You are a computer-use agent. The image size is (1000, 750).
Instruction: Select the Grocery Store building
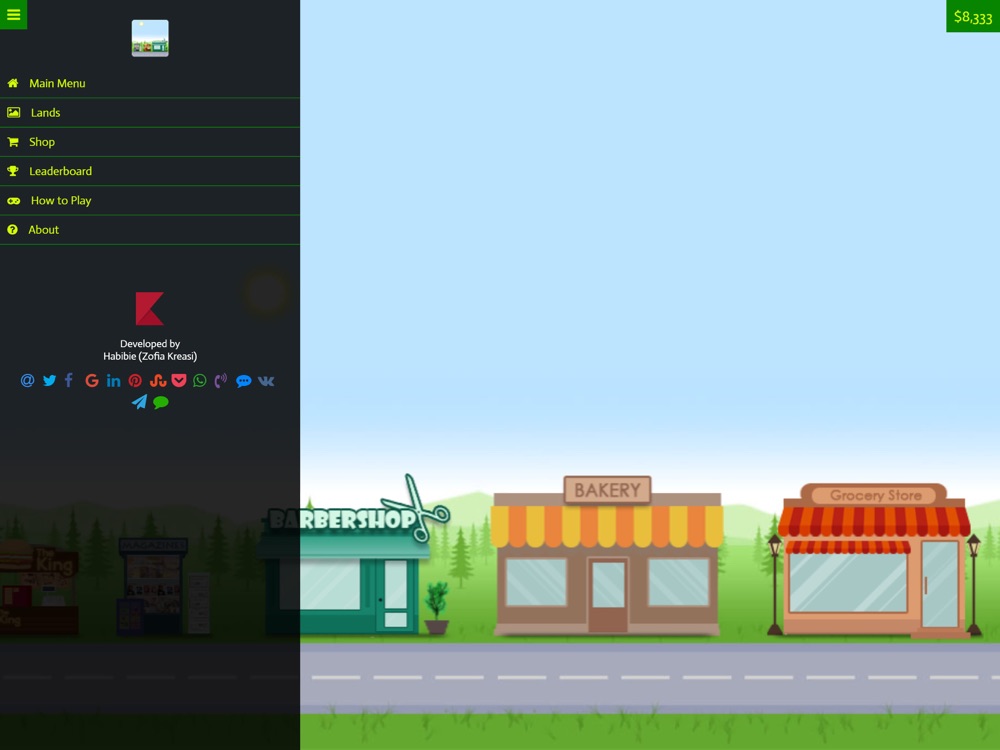point(874,560)
